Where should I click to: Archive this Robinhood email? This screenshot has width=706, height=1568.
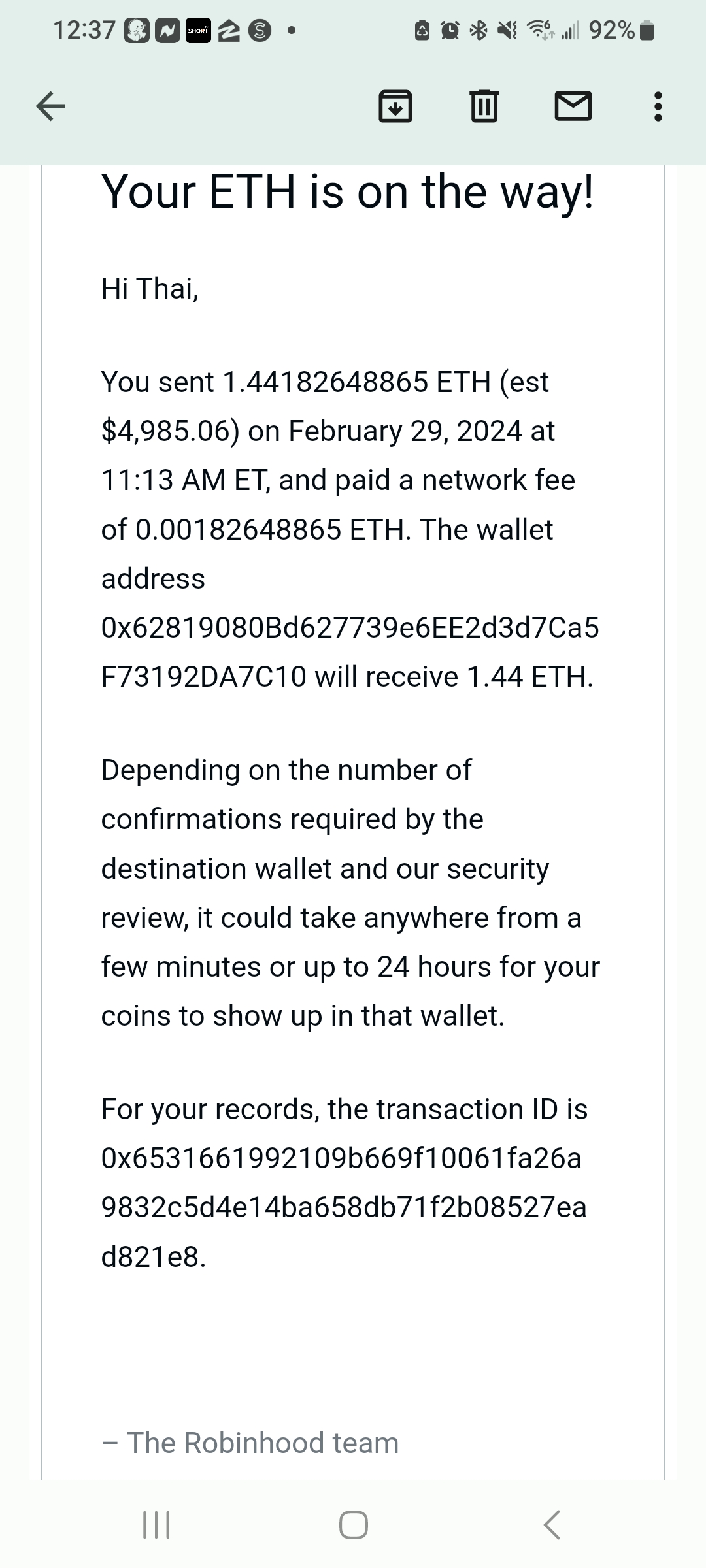point(395,106)
